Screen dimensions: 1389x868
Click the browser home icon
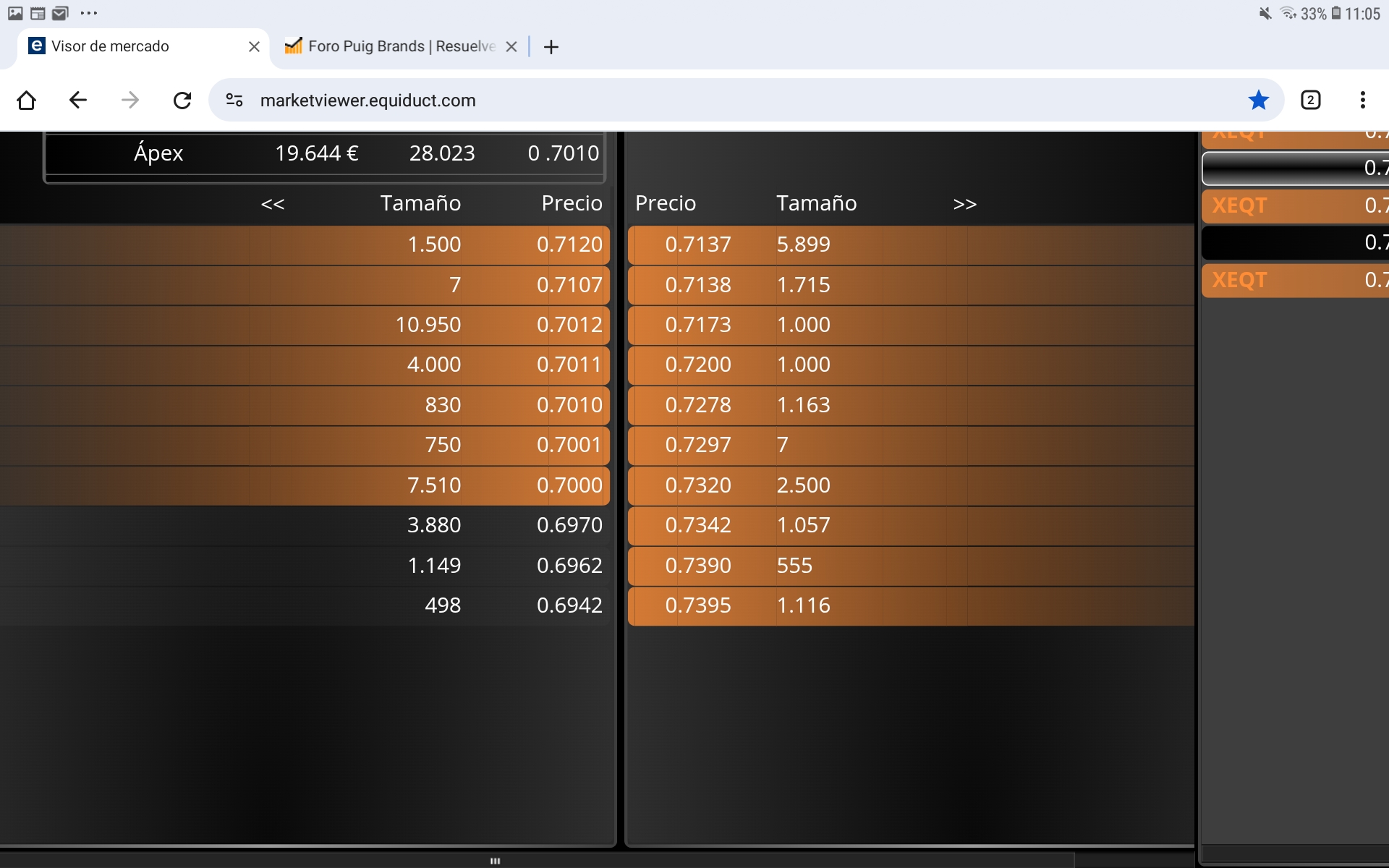[27, 100]
